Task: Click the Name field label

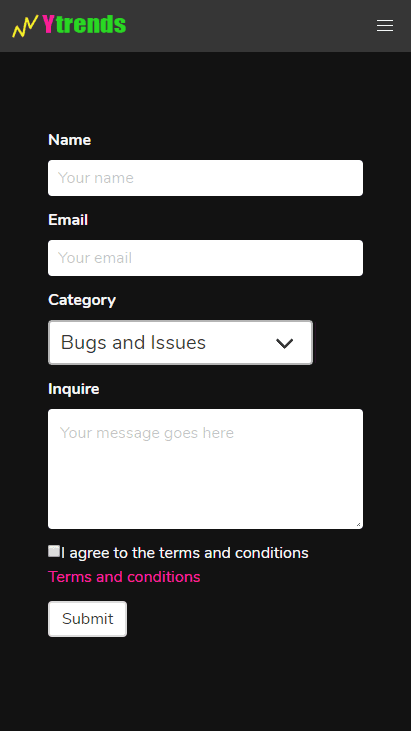Action: (x=69, y=140)
